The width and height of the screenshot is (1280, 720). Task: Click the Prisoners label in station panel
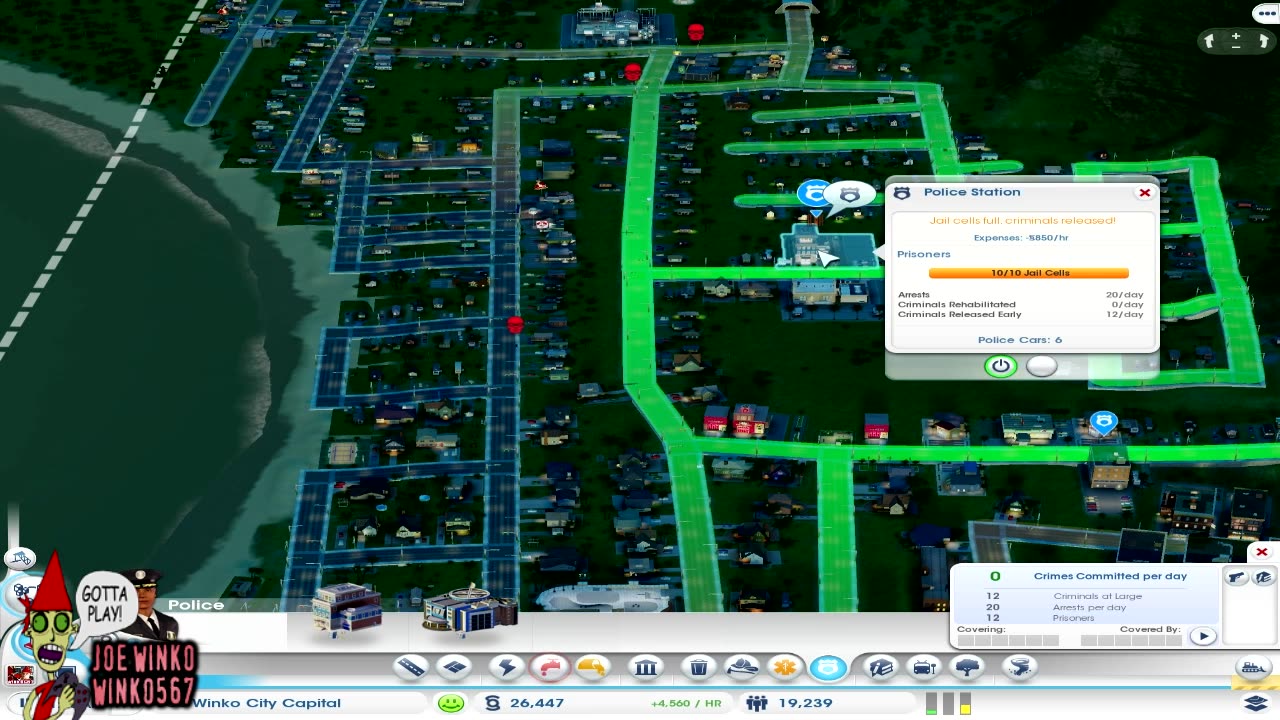[924, 254]
